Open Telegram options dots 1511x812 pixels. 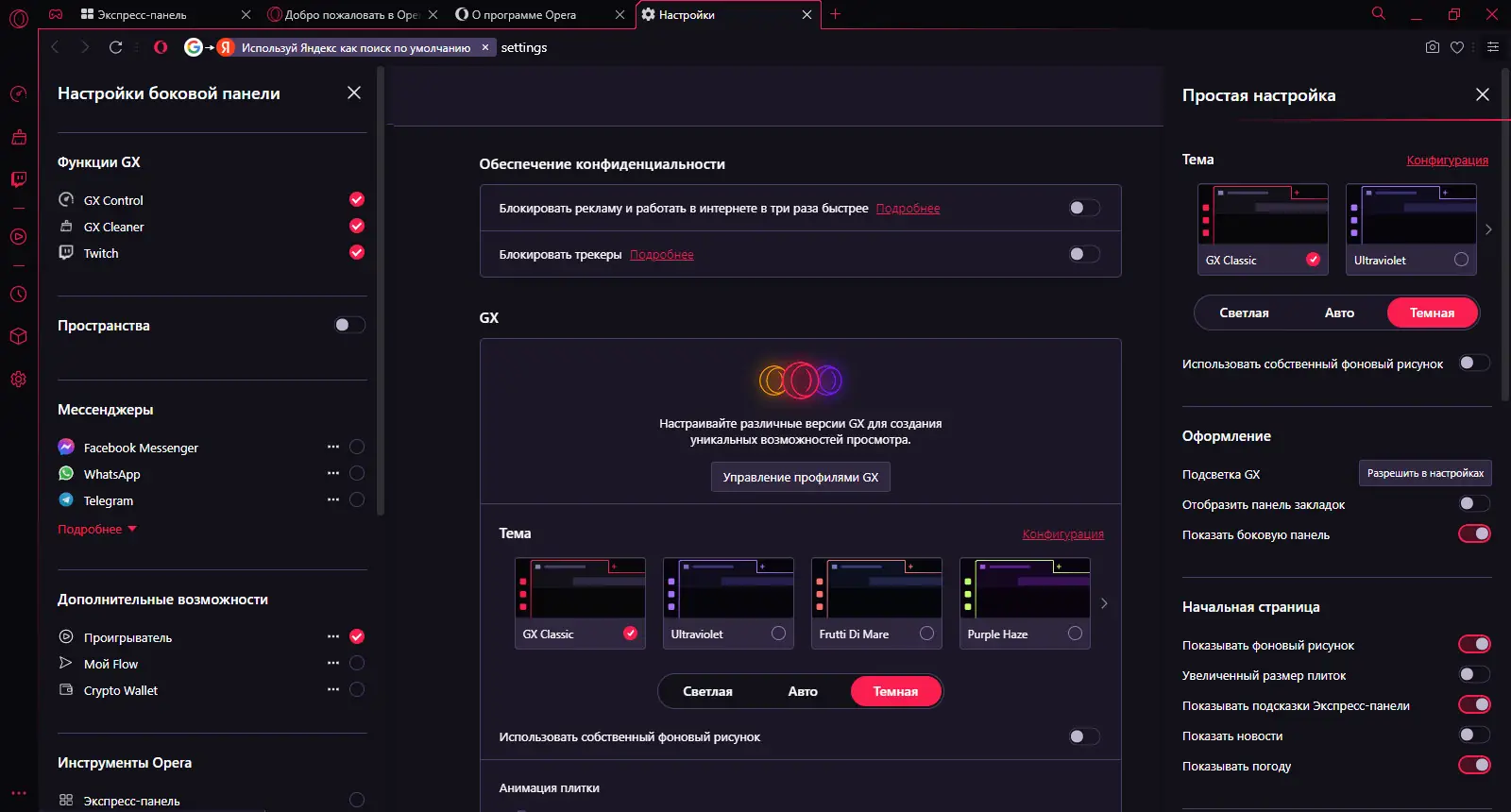pyautogui.click(x=333, y=499)
